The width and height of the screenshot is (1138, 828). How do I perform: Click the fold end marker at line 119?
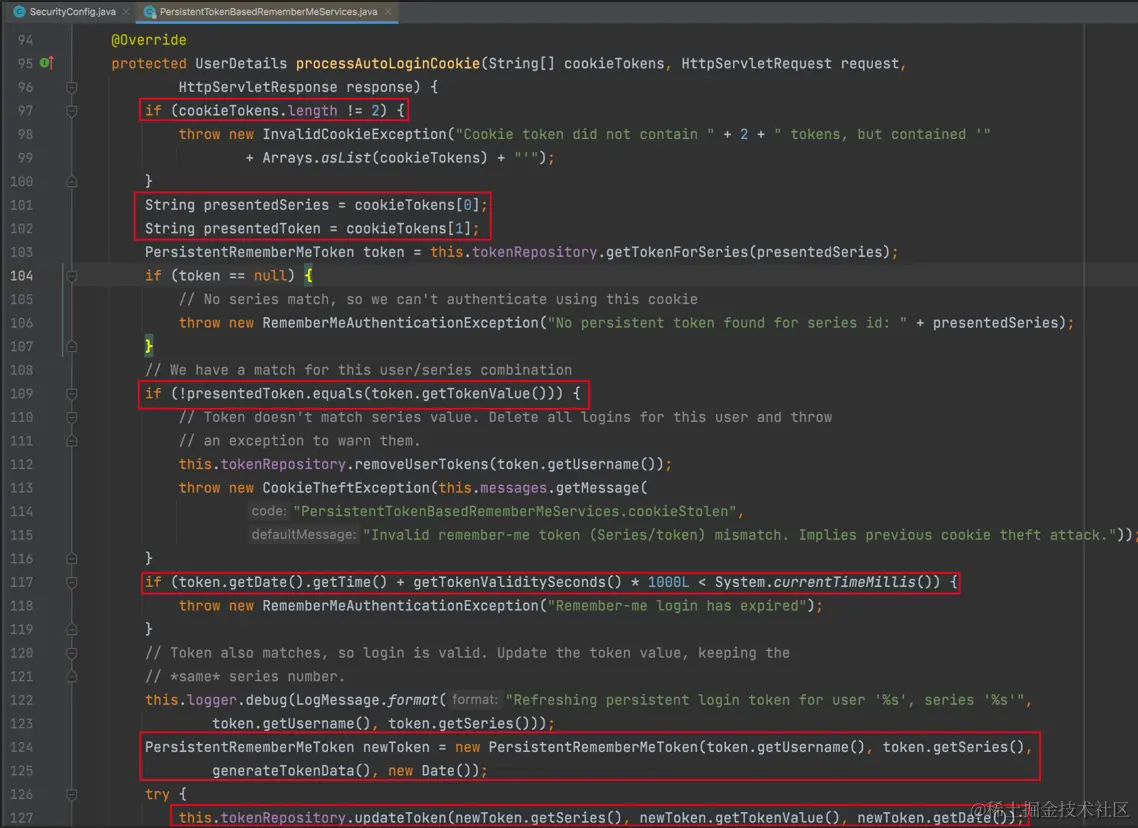click(x=72, y=629)
